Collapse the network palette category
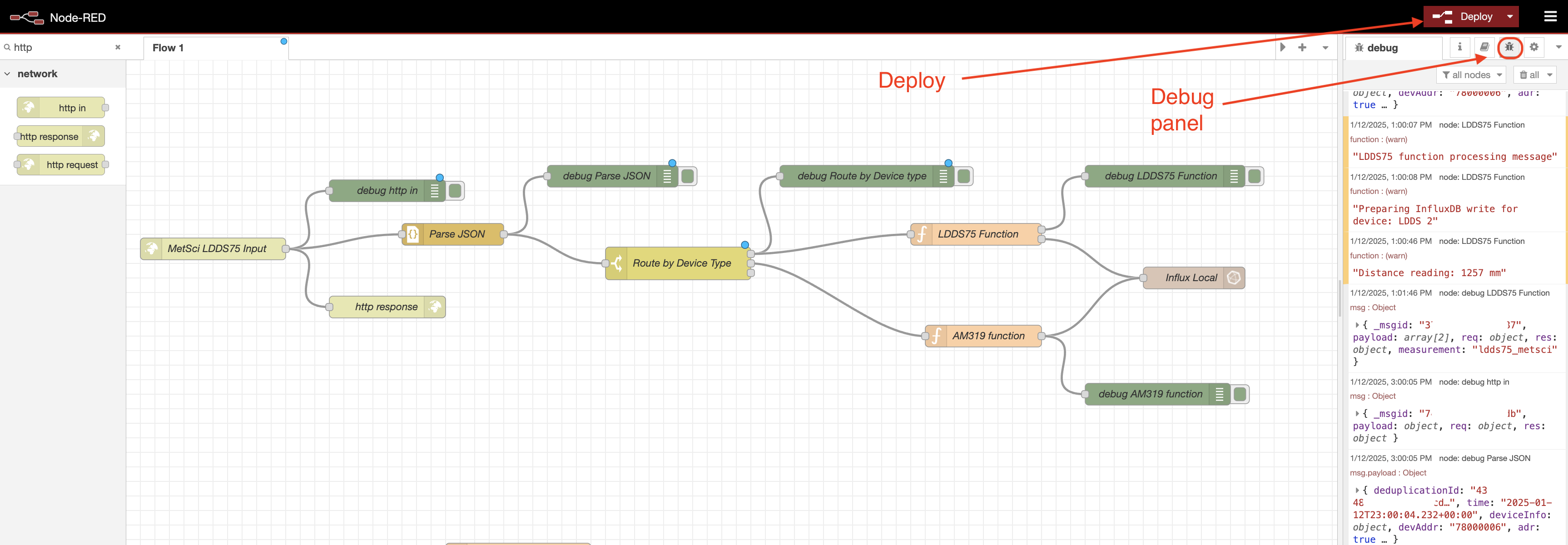The image size is (1568, 545). coord(8,74)
